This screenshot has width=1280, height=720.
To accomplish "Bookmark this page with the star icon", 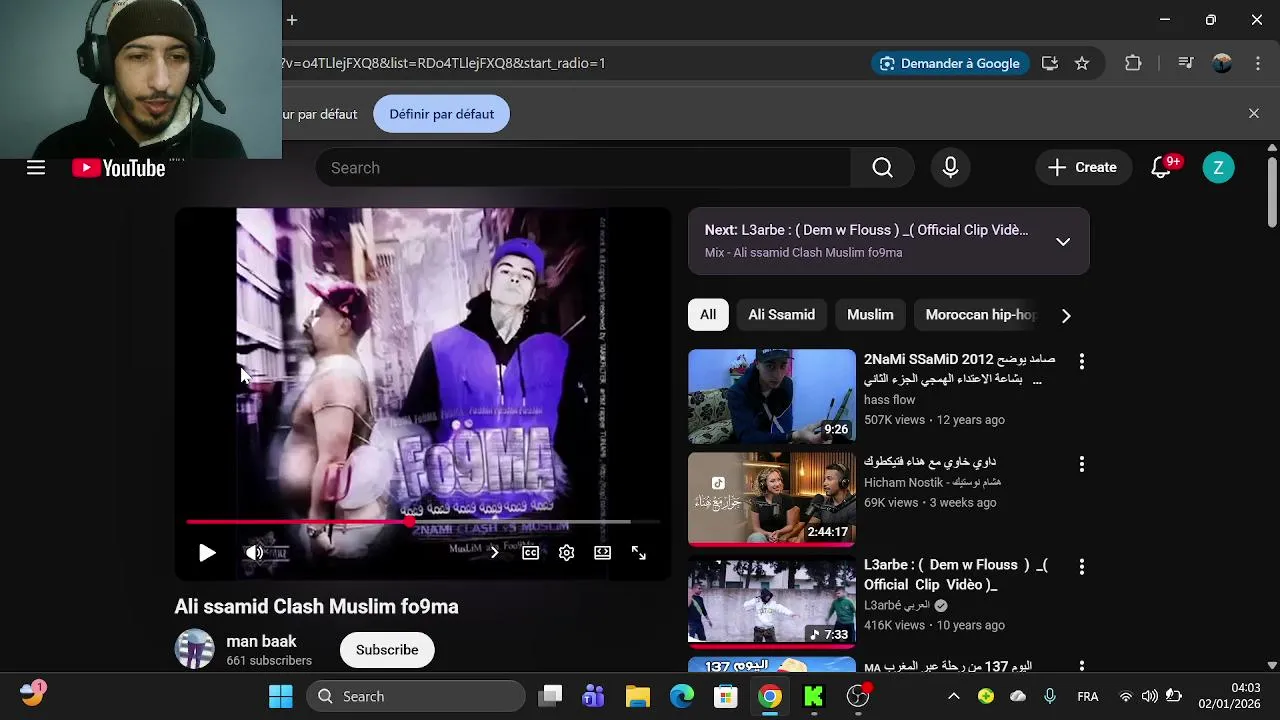I will tap(1082, 63).
